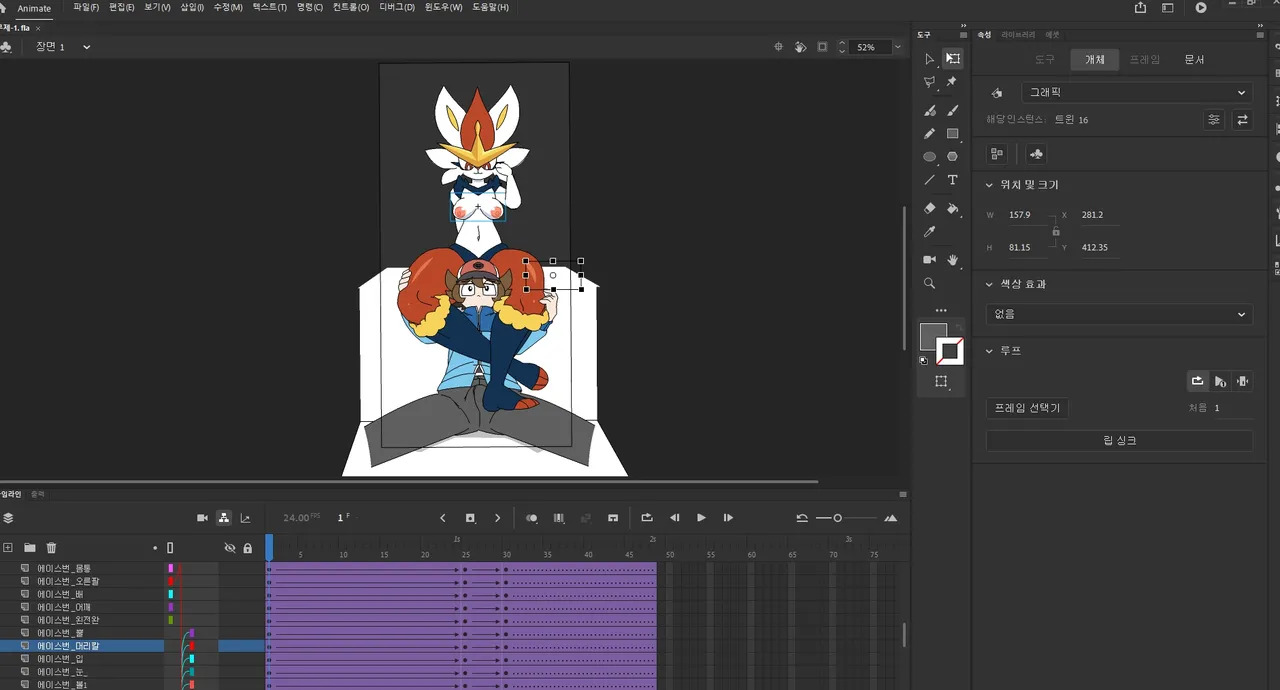The height and width of the screenshot is (690, 1280).
Task: Click the 립 싱크 button
Action: [x=1119, y=440]
